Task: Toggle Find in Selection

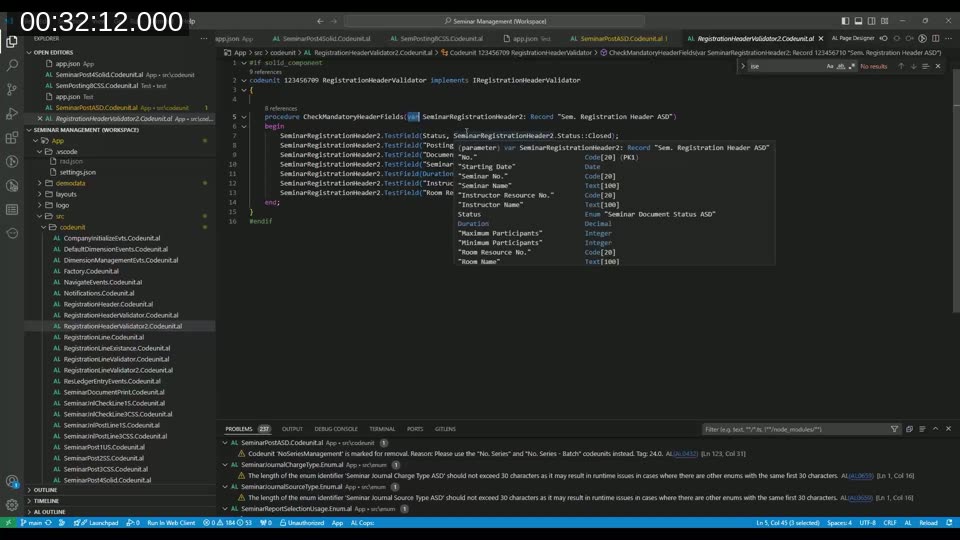Action: (926, 66)
